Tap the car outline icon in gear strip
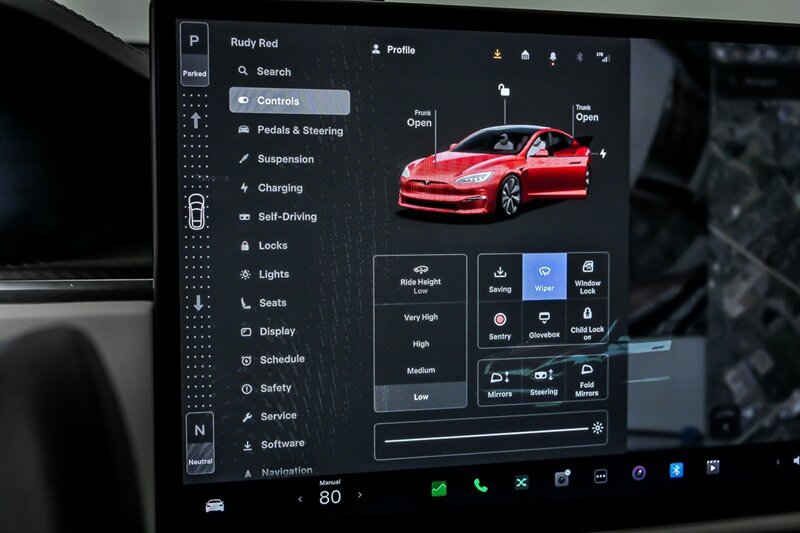Screen dimensions: 800x533 [x=196, y=212]
